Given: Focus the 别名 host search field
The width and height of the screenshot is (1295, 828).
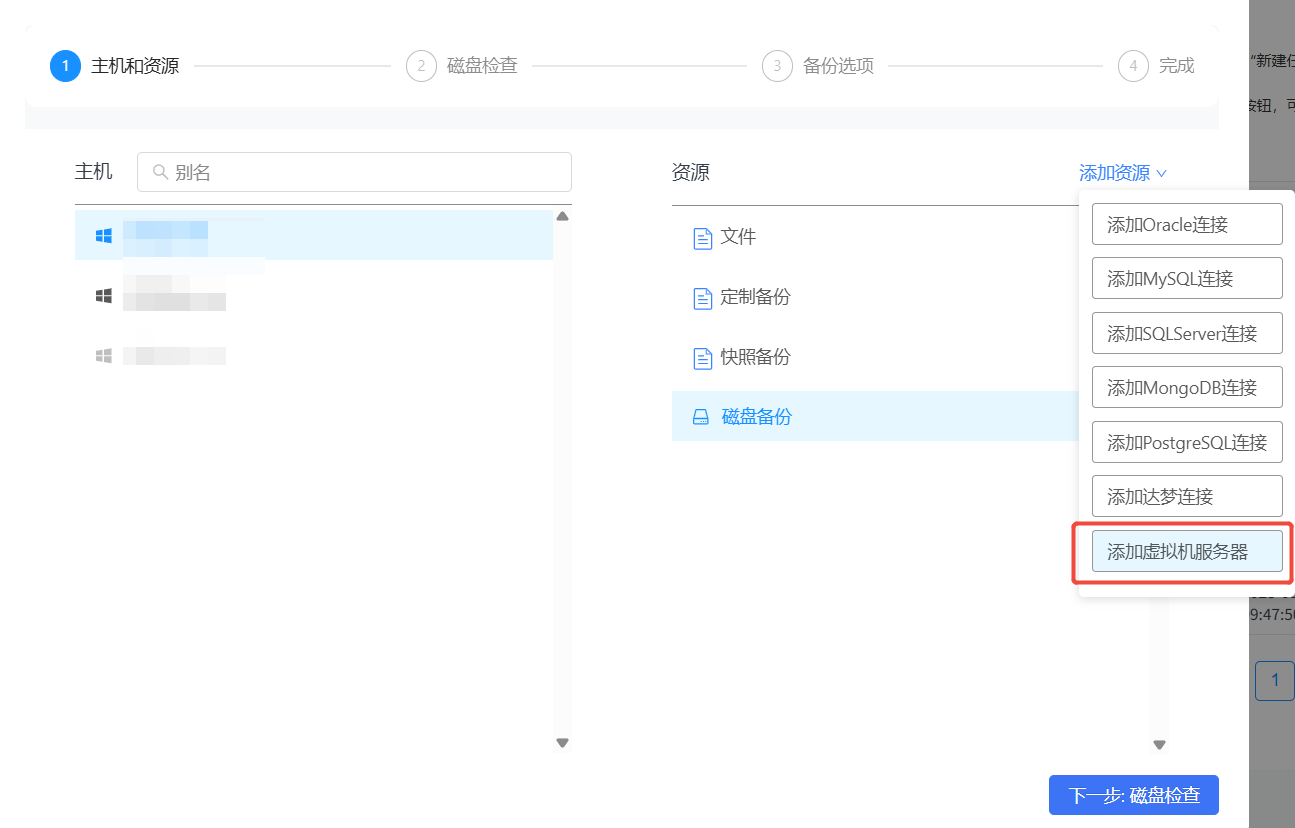Looking at the screenshot, I should (354, 172).
